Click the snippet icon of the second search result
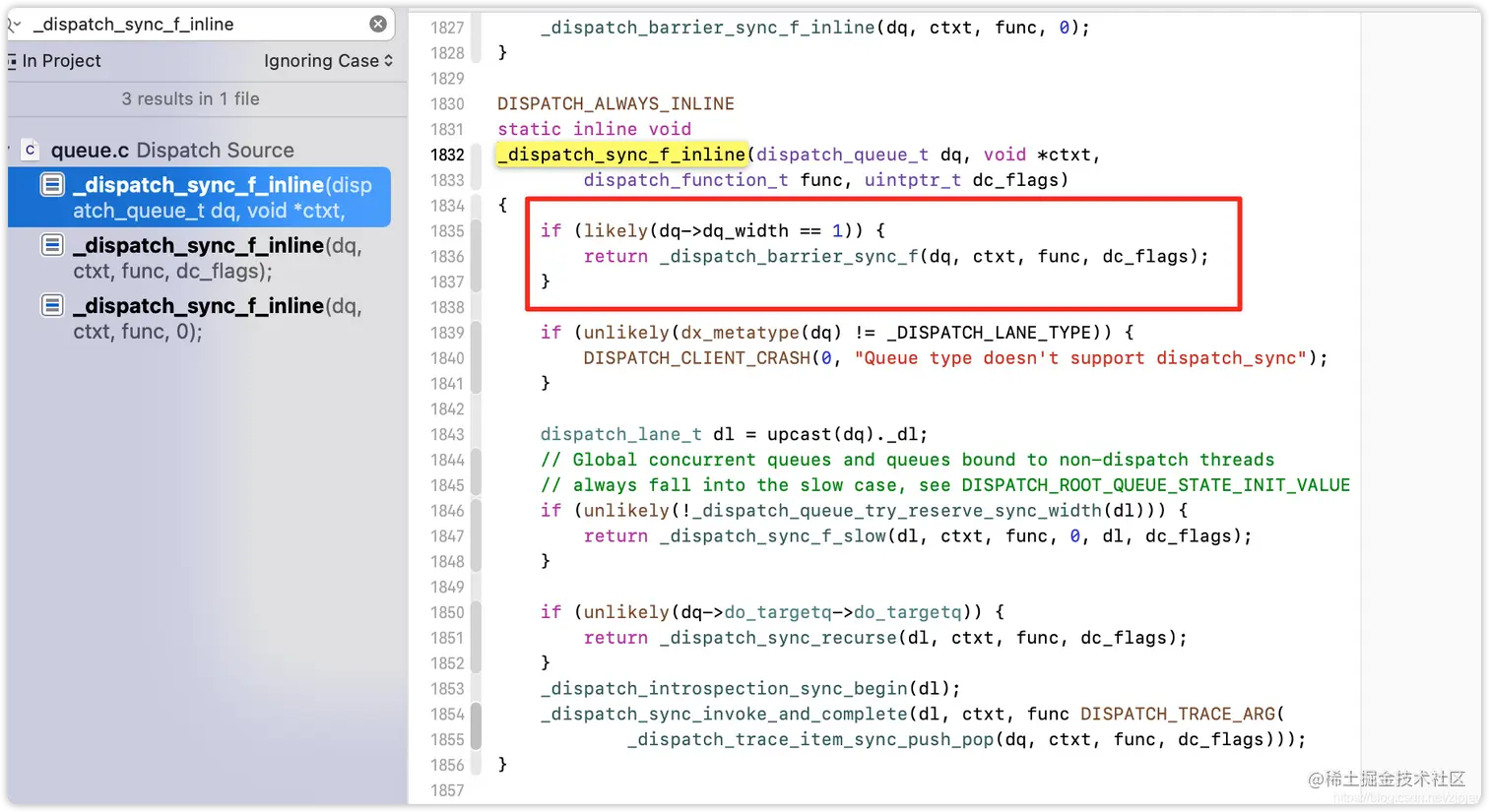This screenshot has width=1489, height=812. click(x=51, y=245)
